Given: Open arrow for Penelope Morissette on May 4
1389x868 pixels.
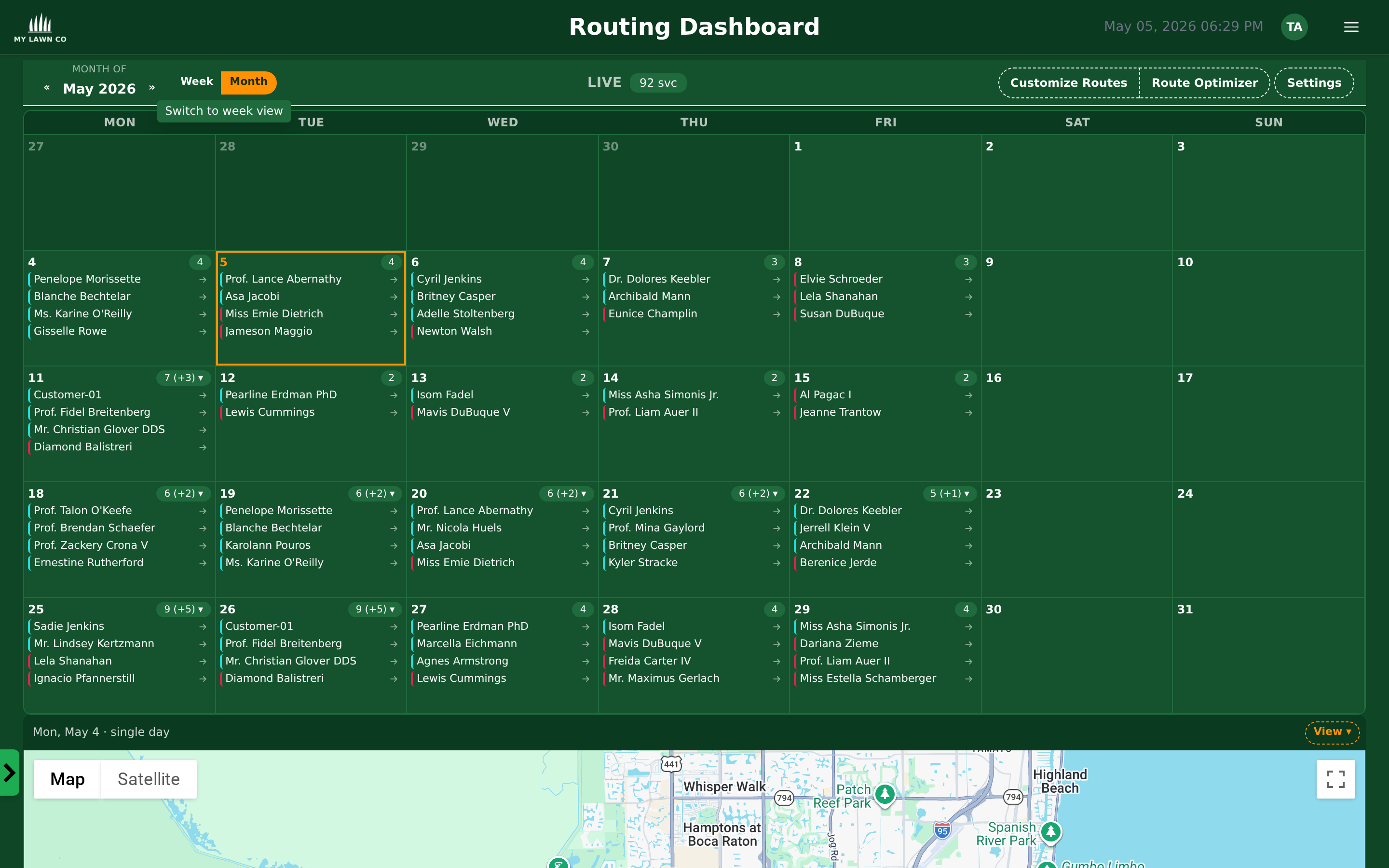Looking at the screenshot, I should point(203,280).
